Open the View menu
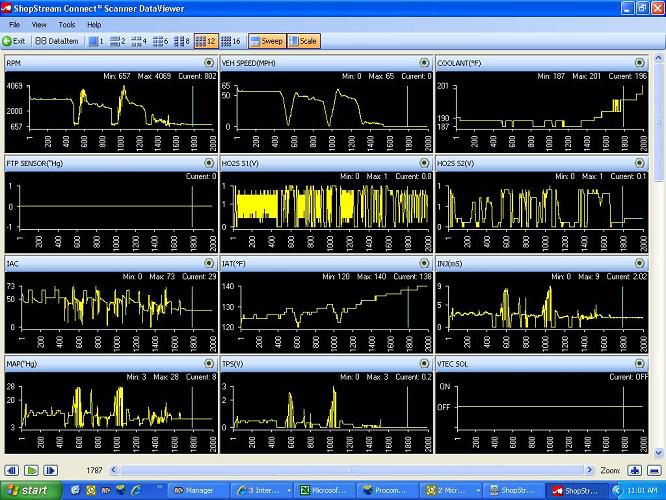 coord(39,25)
